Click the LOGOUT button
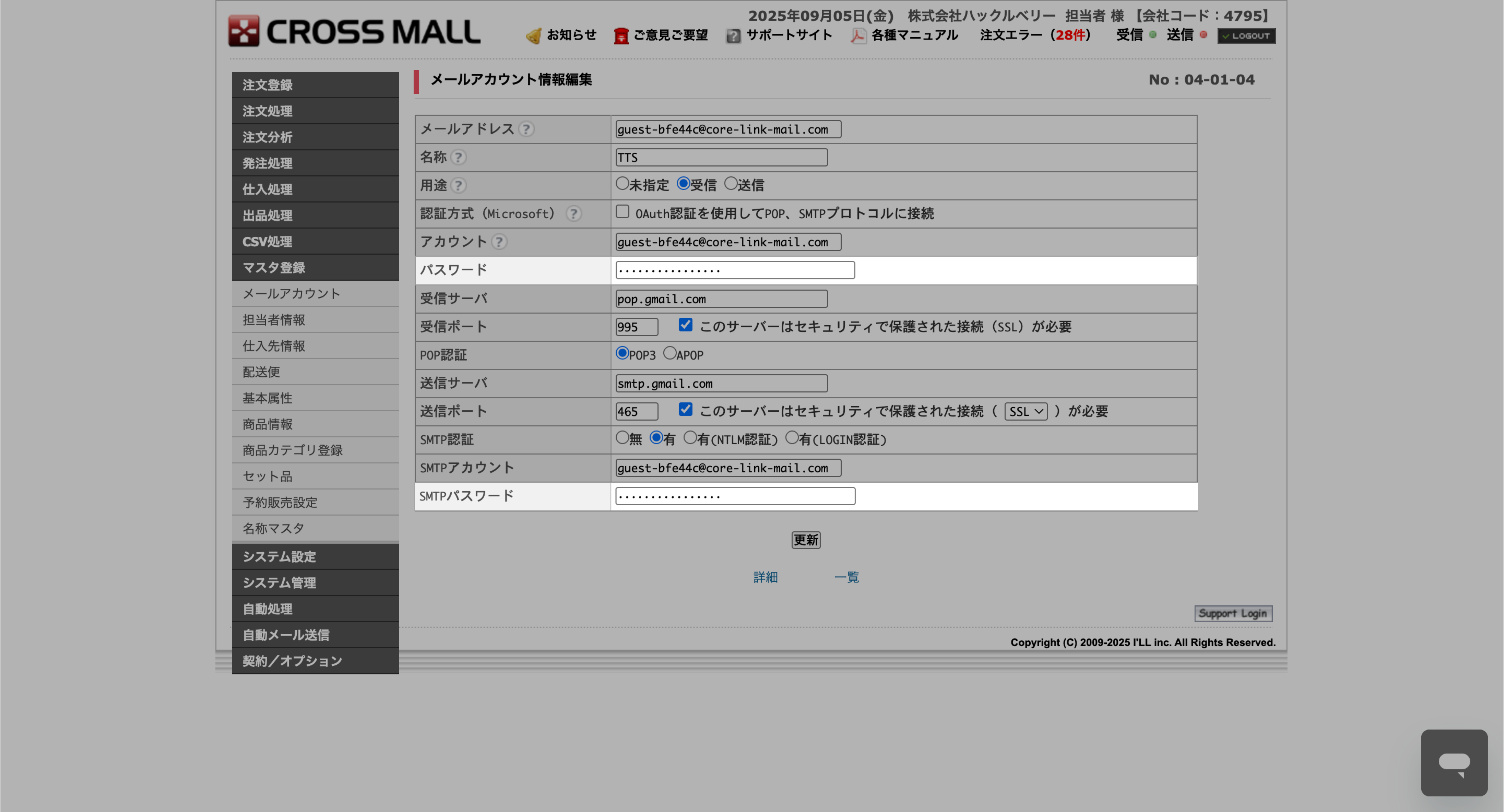 pyautogui.click(x=1246, y=36)
